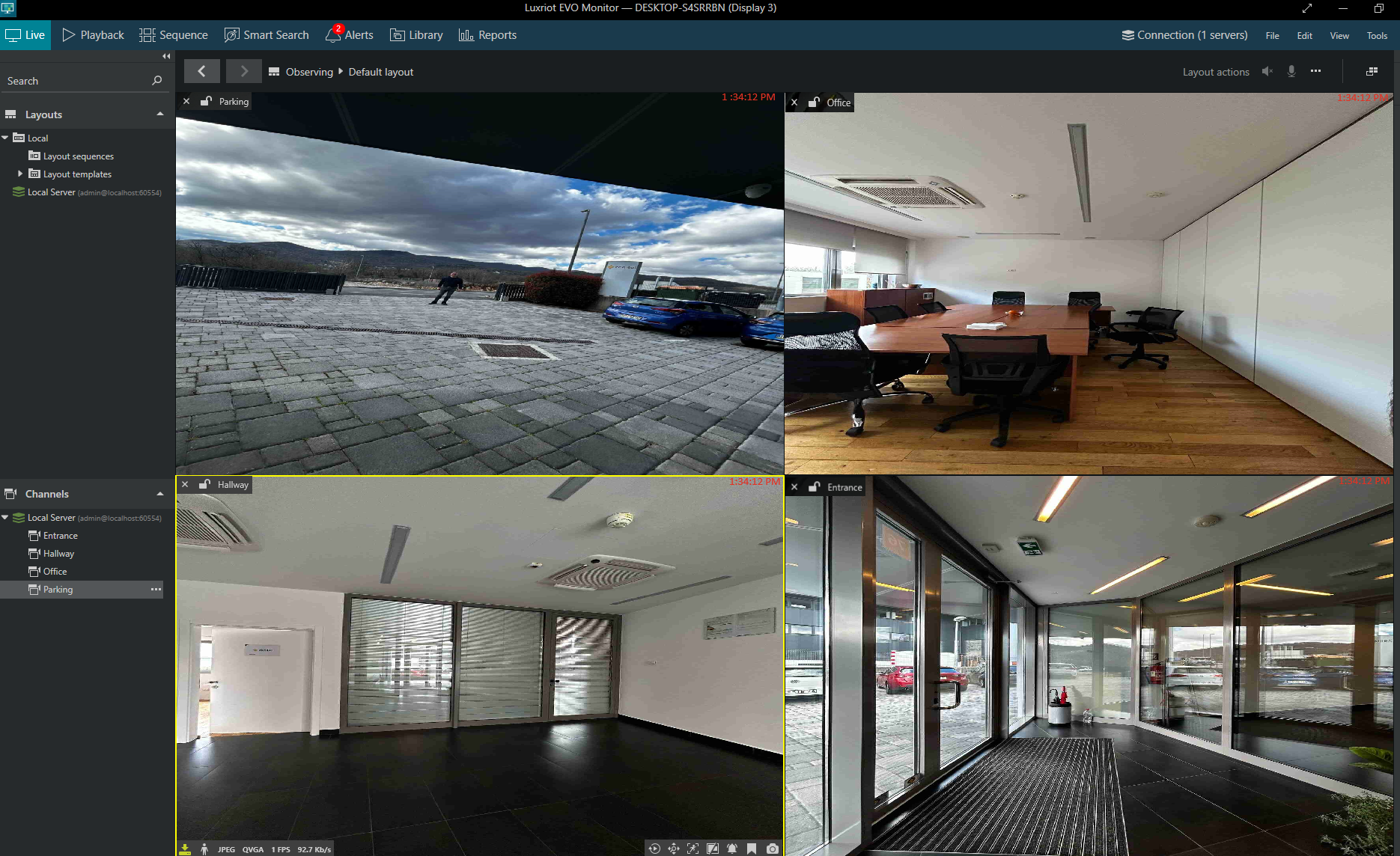Select Local Server under Layouts
The image size is (1400, 856).
87,192
